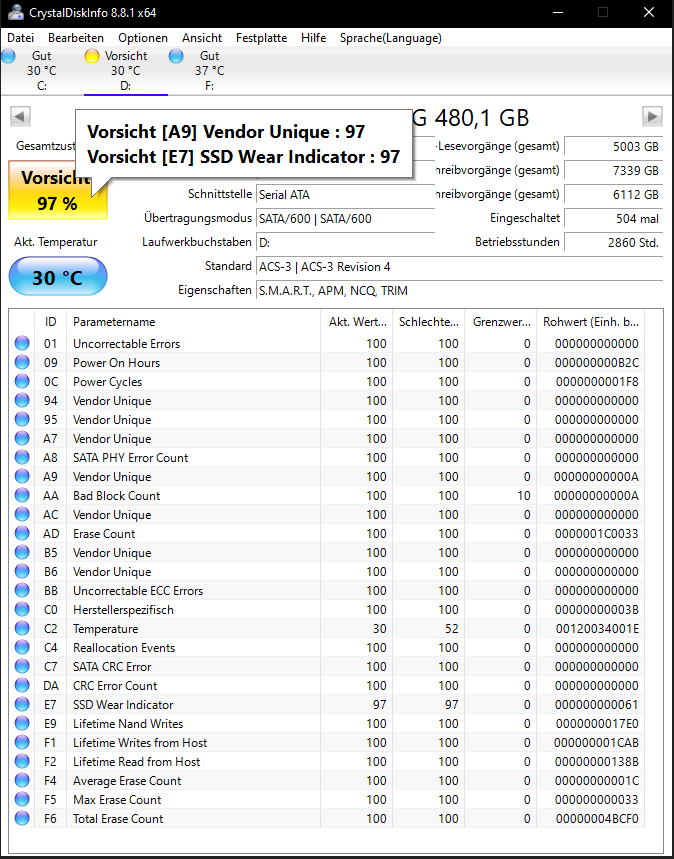The height and width of the screenshot is (859, 674).
Task: Click the Eingeschaltet value 504 mal
Action: pos(613,219)
